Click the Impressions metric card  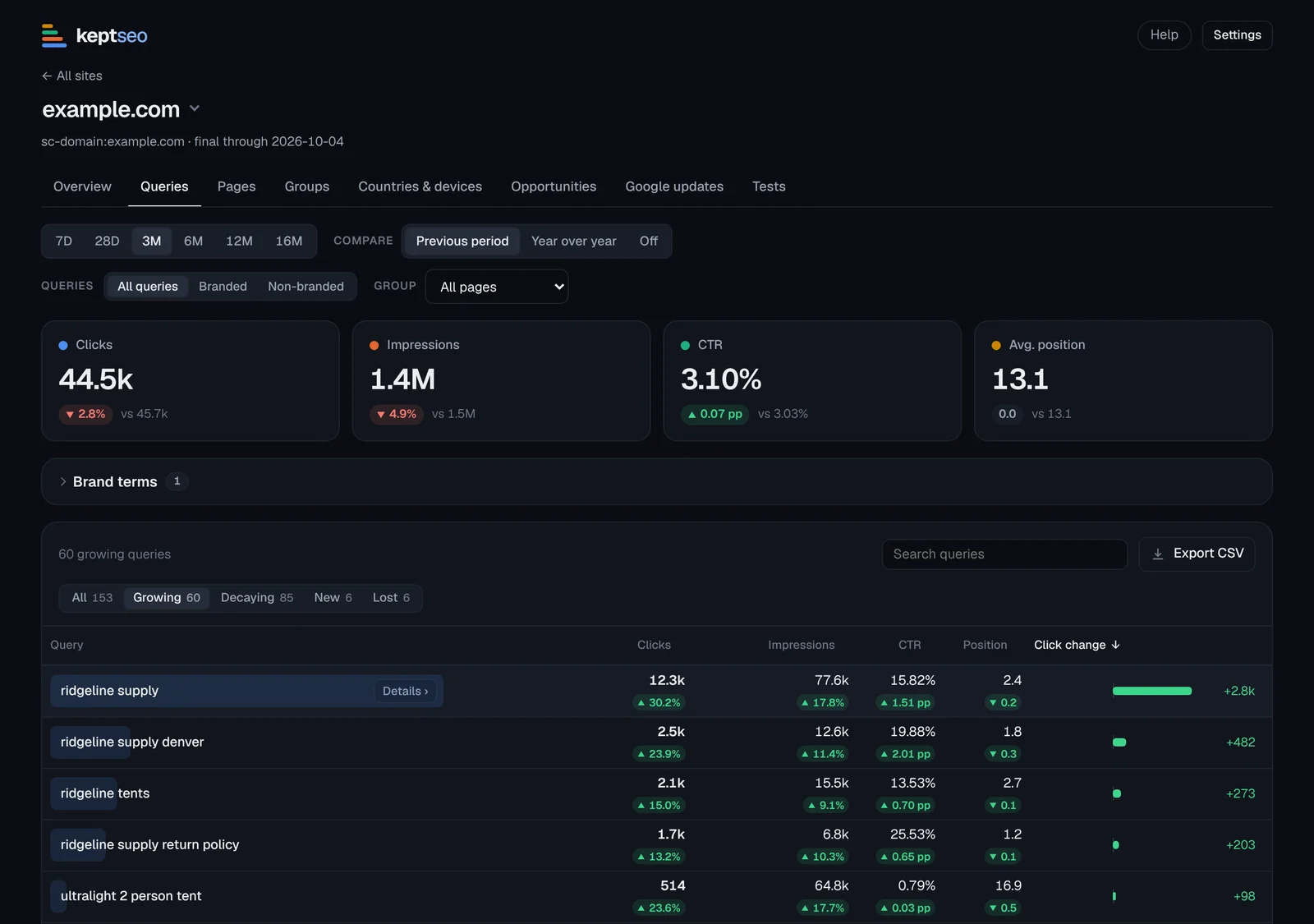click(501, 381)
